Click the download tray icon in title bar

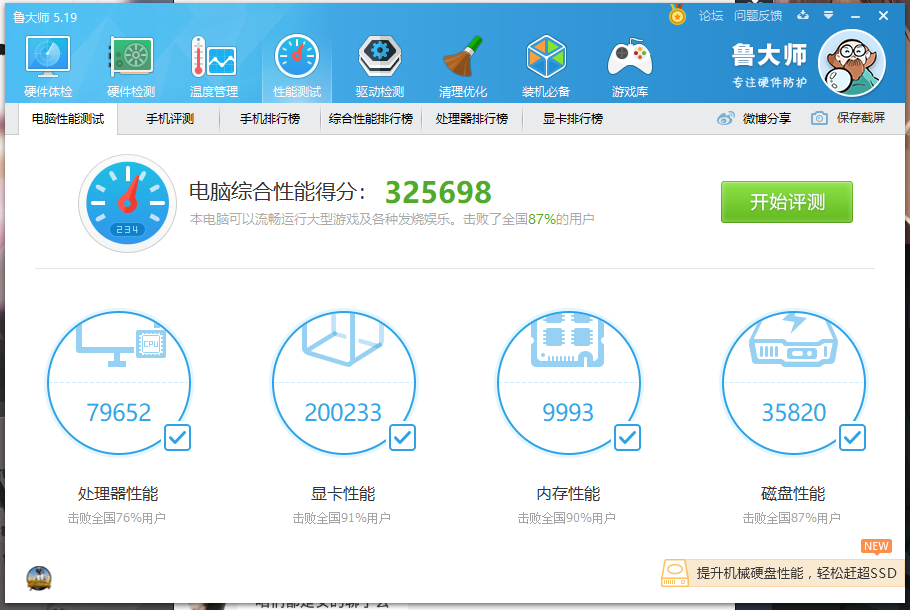click(803, 15)
